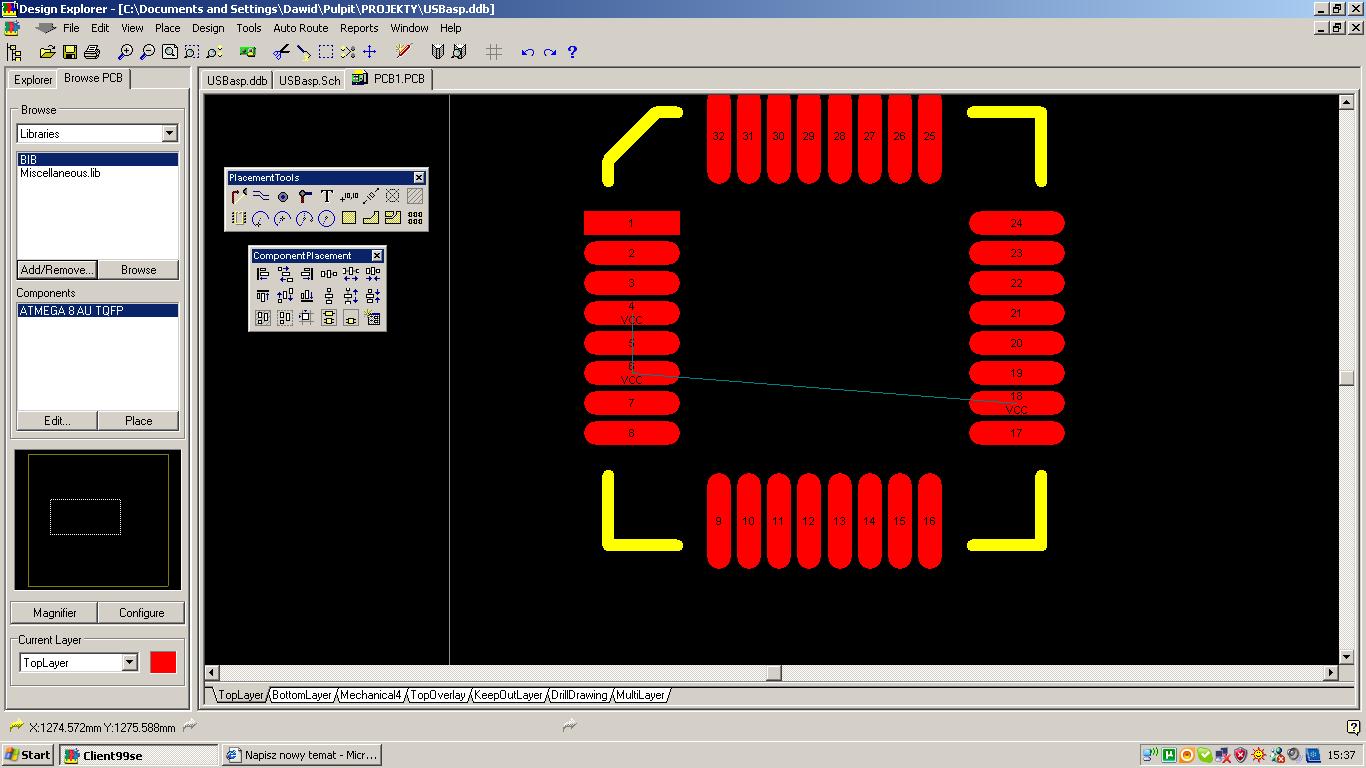This screenshot has width=1366, height=768.
Task: Switch to the USBasp.ddb document tab
Action: (237, 81)
